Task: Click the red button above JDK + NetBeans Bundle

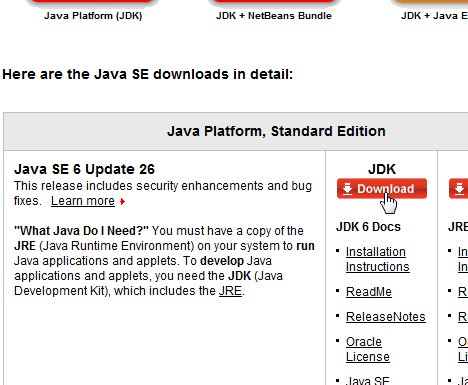Action: (x=273, y=2)
